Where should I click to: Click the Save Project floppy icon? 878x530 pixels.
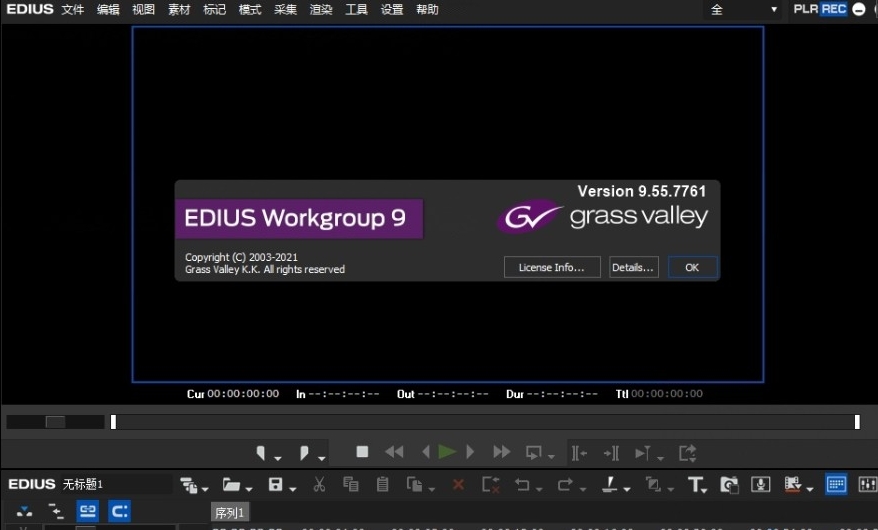click(275, 485)
